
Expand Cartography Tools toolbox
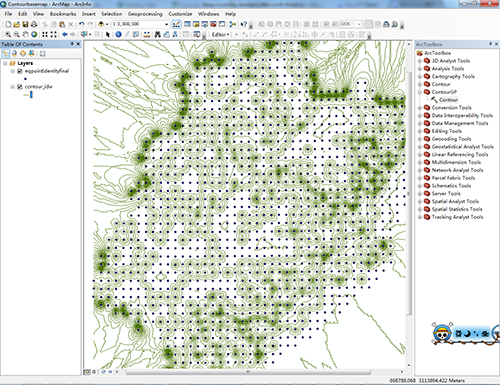[x=420, y=76]
